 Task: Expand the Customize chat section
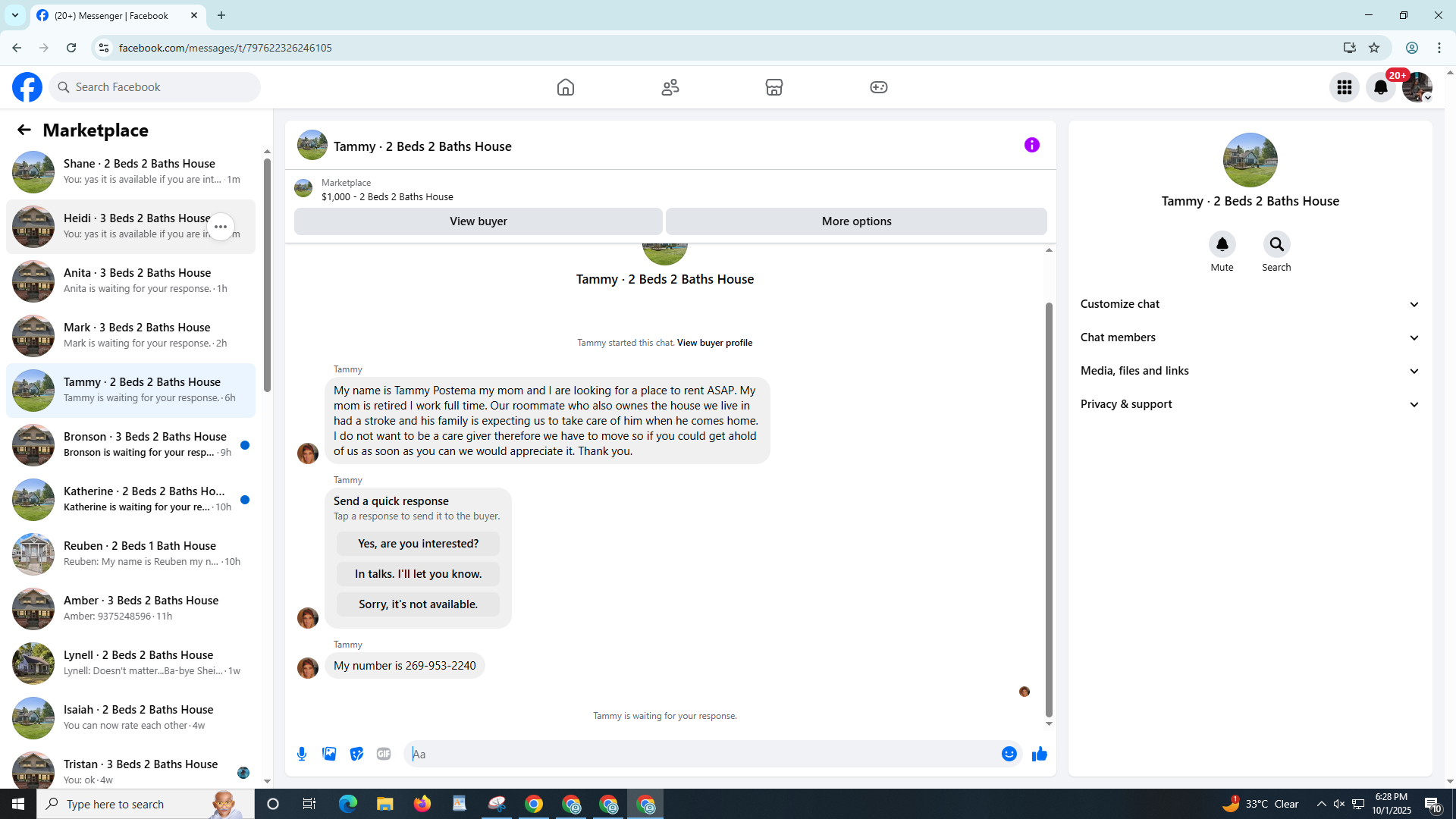[x=1250, y=304]
